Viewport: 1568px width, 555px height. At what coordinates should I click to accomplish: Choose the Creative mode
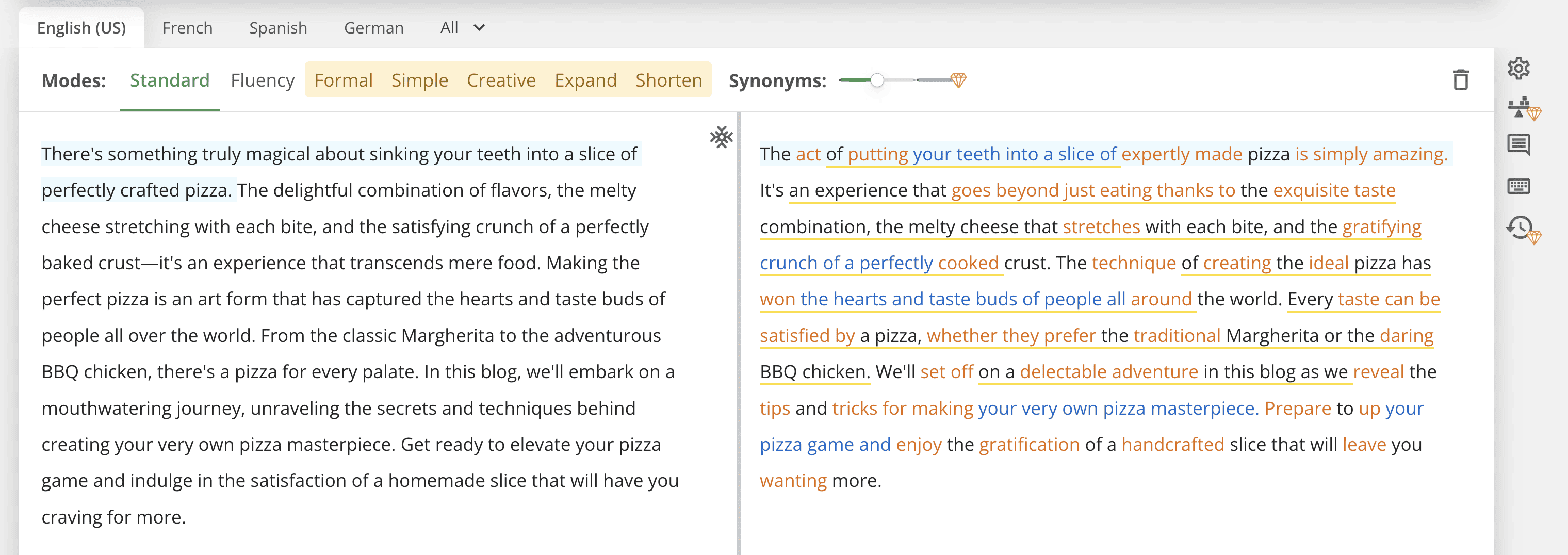(501, 80)
